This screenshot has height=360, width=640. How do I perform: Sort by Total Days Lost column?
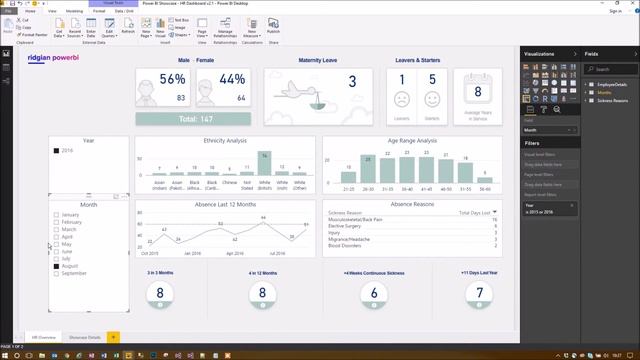[474, 213]
